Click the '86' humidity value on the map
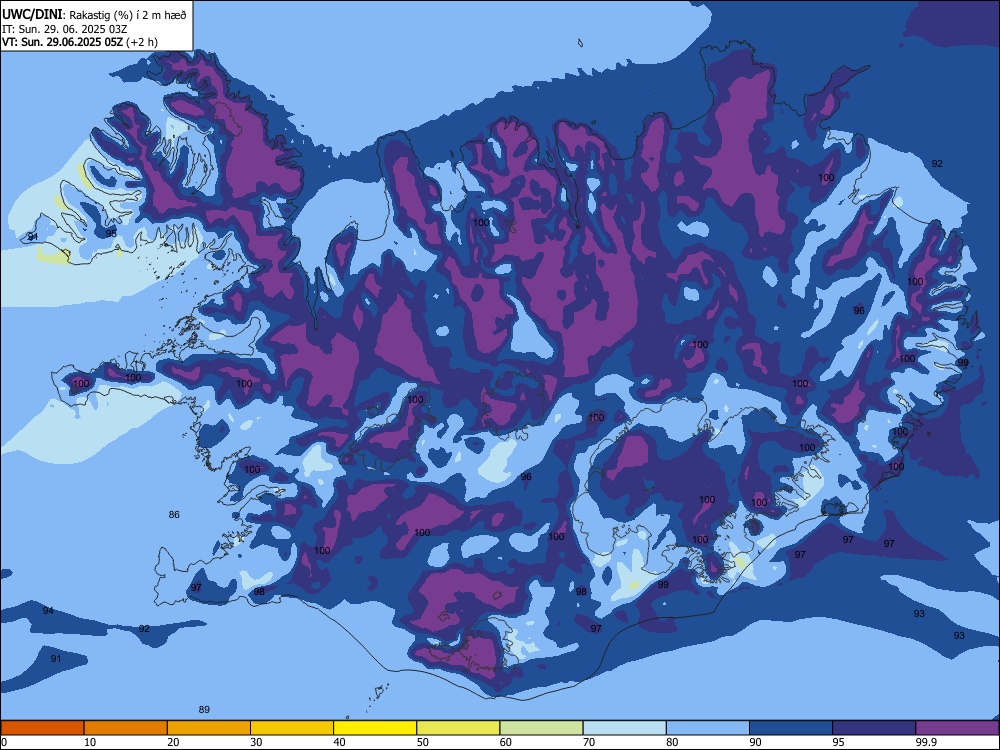Viewport: 1000px width, 750px height. [x=174, y=515]
